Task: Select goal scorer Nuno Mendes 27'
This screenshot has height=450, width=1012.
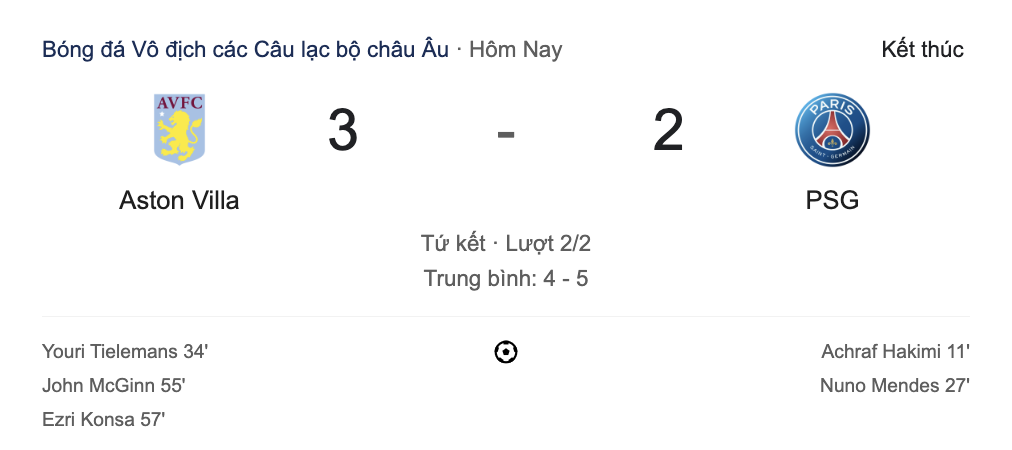Action: click(x=895, y=386)
